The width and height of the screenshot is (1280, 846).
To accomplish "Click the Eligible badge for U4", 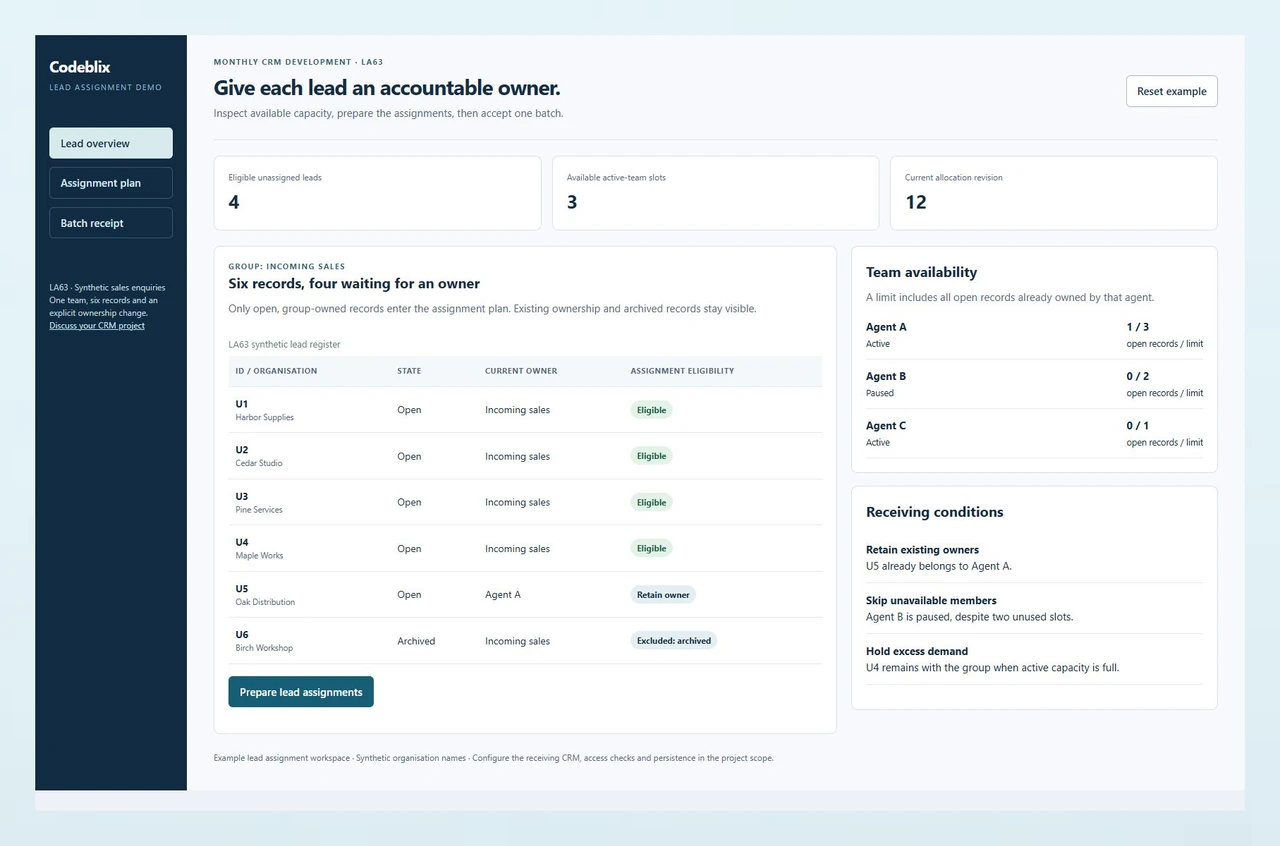I will coord(651,548).
